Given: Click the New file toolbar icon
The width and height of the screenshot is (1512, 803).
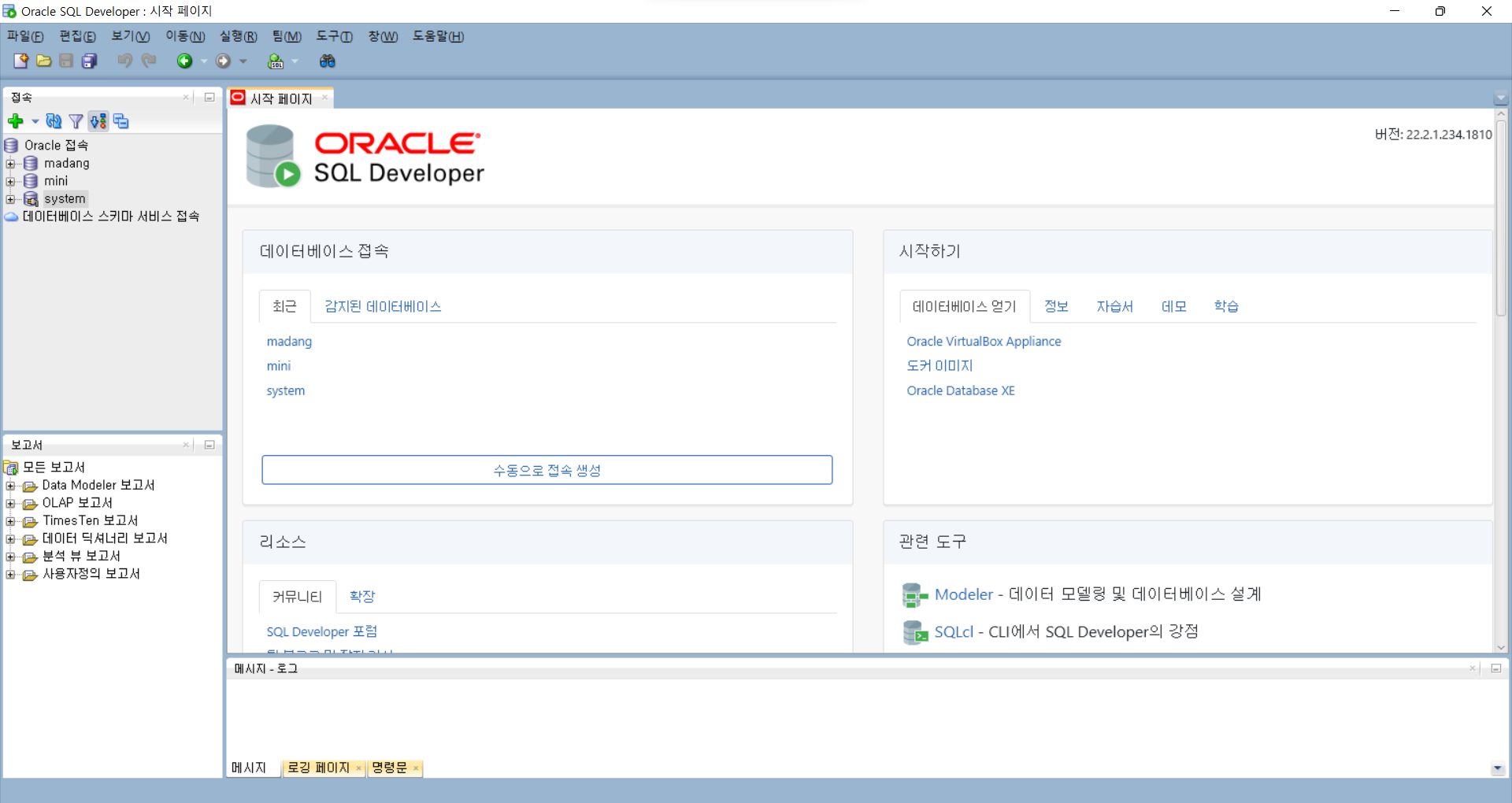Looking at the screenshot, I should click(20, 61).
